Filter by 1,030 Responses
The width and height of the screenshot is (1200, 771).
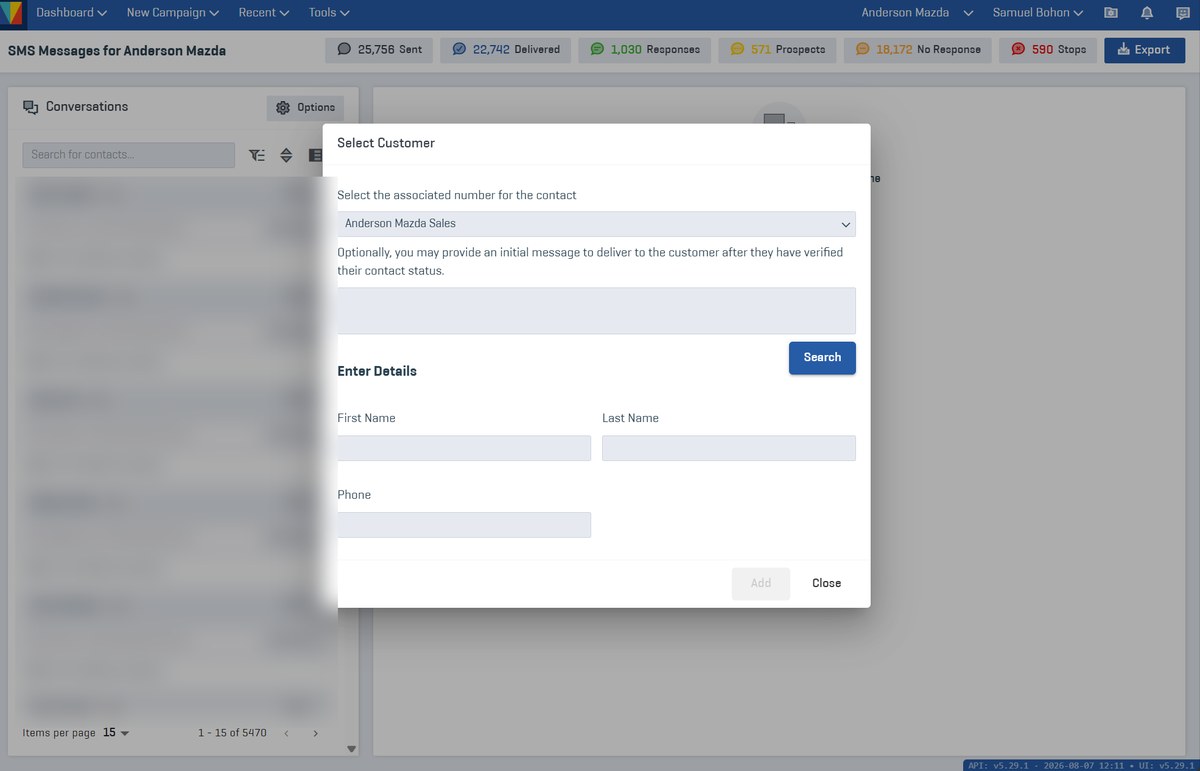click(x=645, y=50)
